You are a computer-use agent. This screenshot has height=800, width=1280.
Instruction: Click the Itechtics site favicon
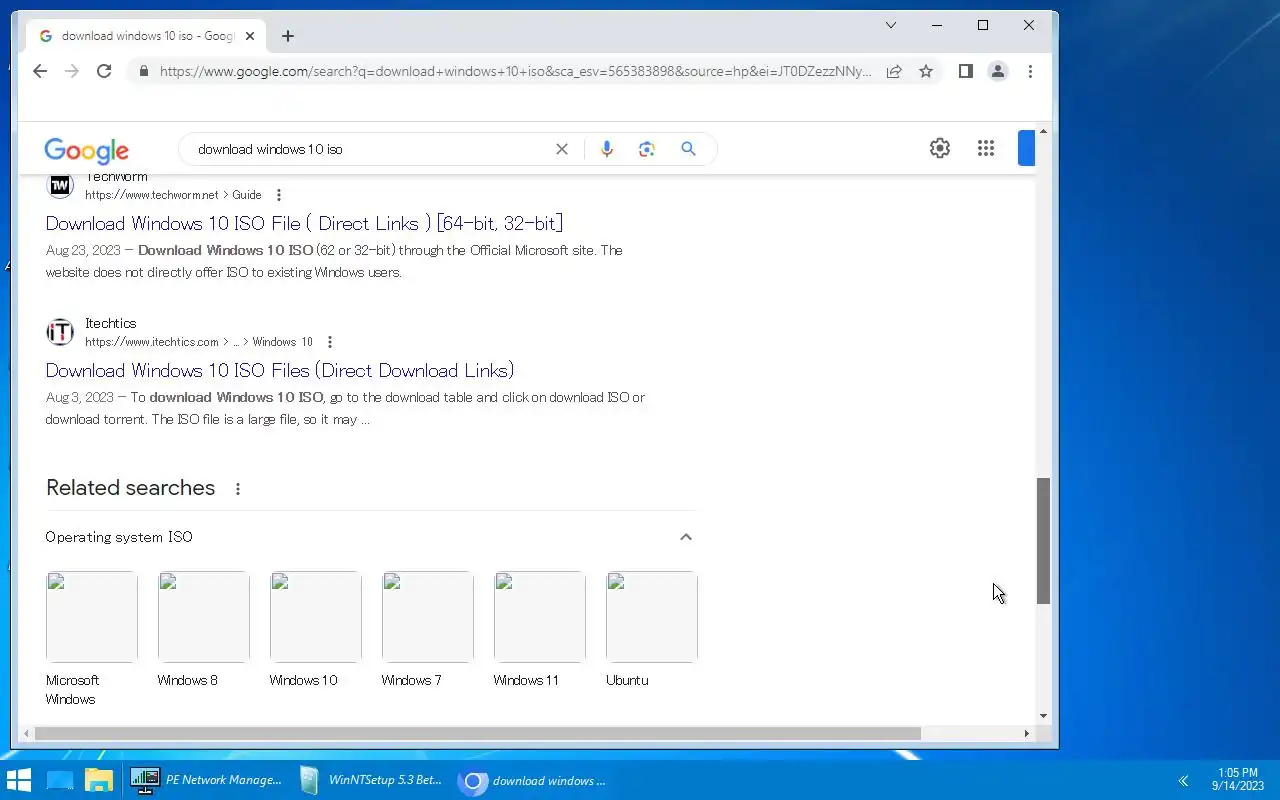(60, 332)
